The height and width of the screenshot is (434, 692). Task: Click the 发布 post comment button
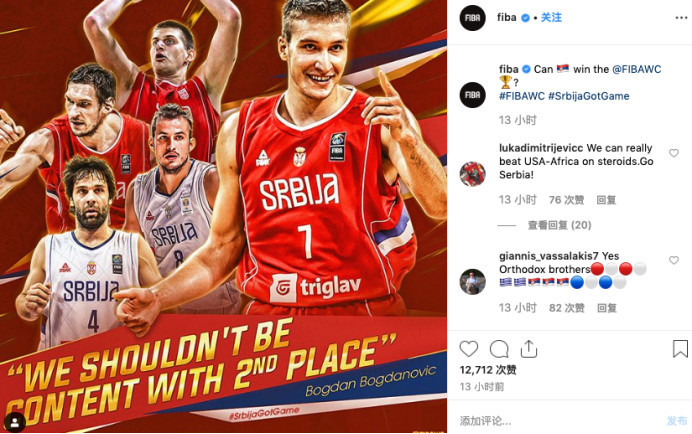pos(677,421)
